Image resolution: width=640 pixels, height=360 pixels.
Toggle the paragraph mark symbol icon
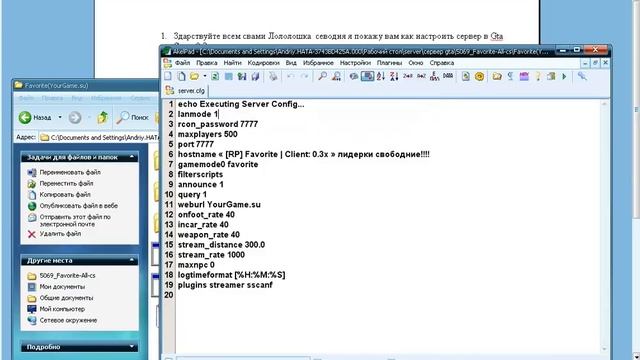click(510, 76)
